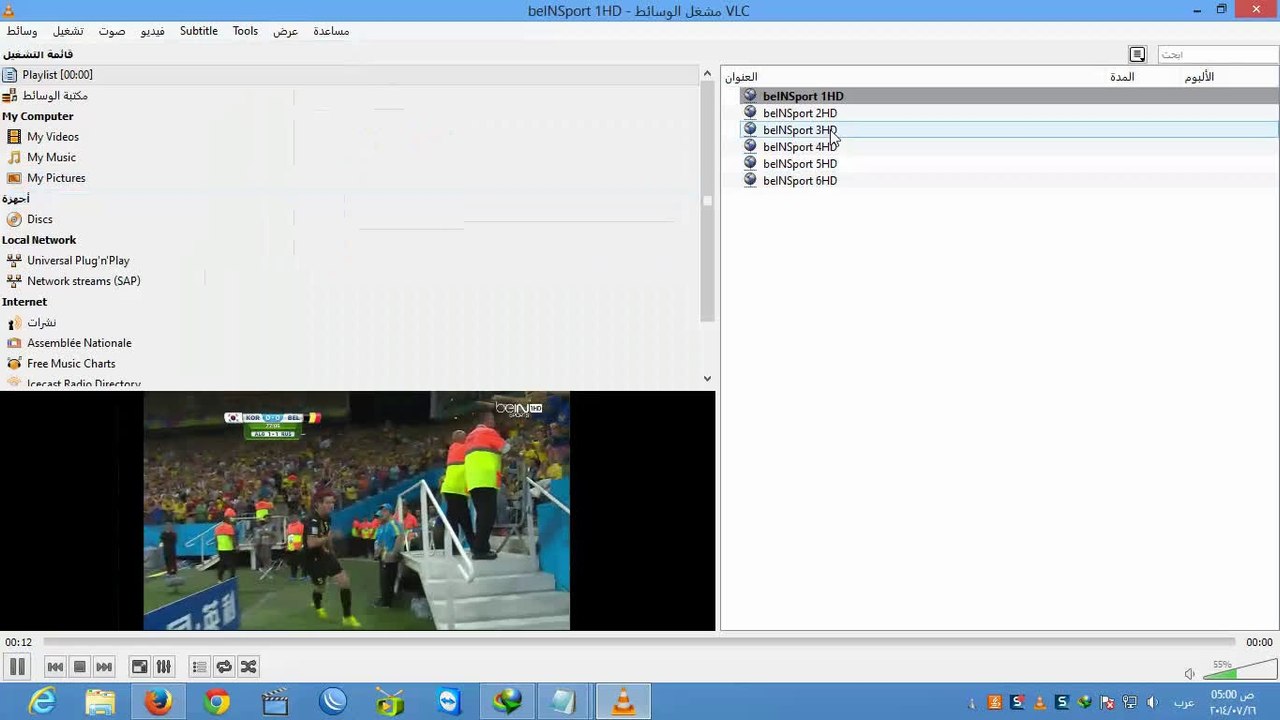Open Assemblée Nationale source
The width and height of the screenshot is (1280, 720).
click(79, 343)
